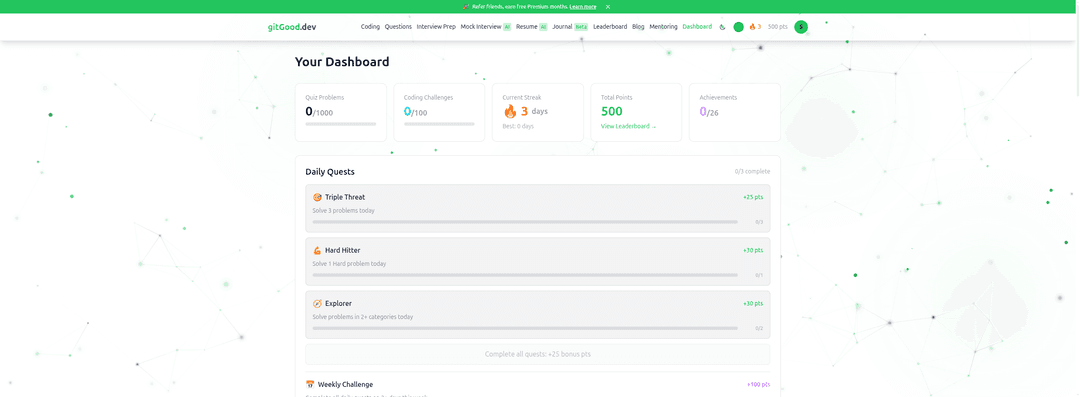Viewport: 1080px width, 397px height.
Task: Open the Blog nav item
Action: pyautogui.click(x=638, y=27)
